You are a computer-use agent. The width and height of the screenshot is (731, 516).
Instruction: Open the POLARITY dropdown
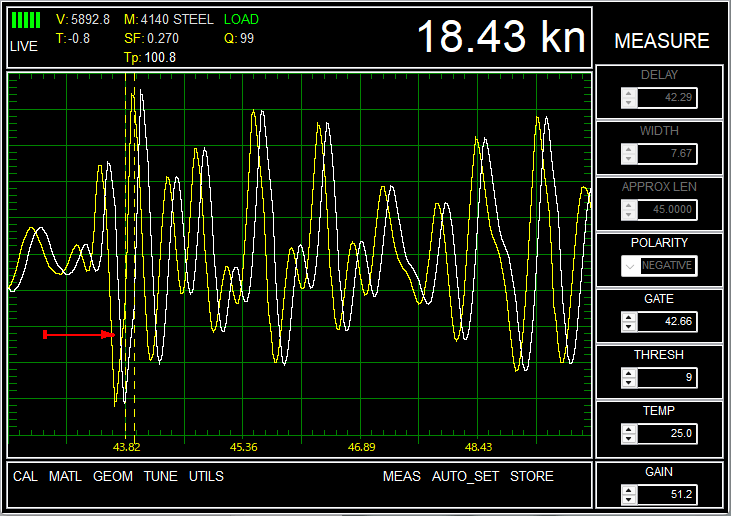click(x=659, y=266)
